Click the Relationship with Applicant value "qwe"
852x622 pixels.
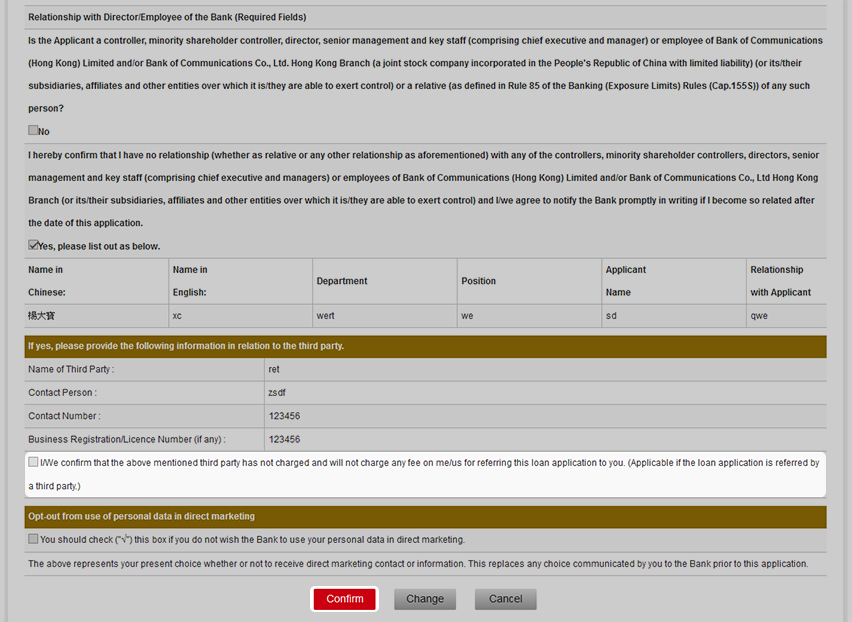759,316
